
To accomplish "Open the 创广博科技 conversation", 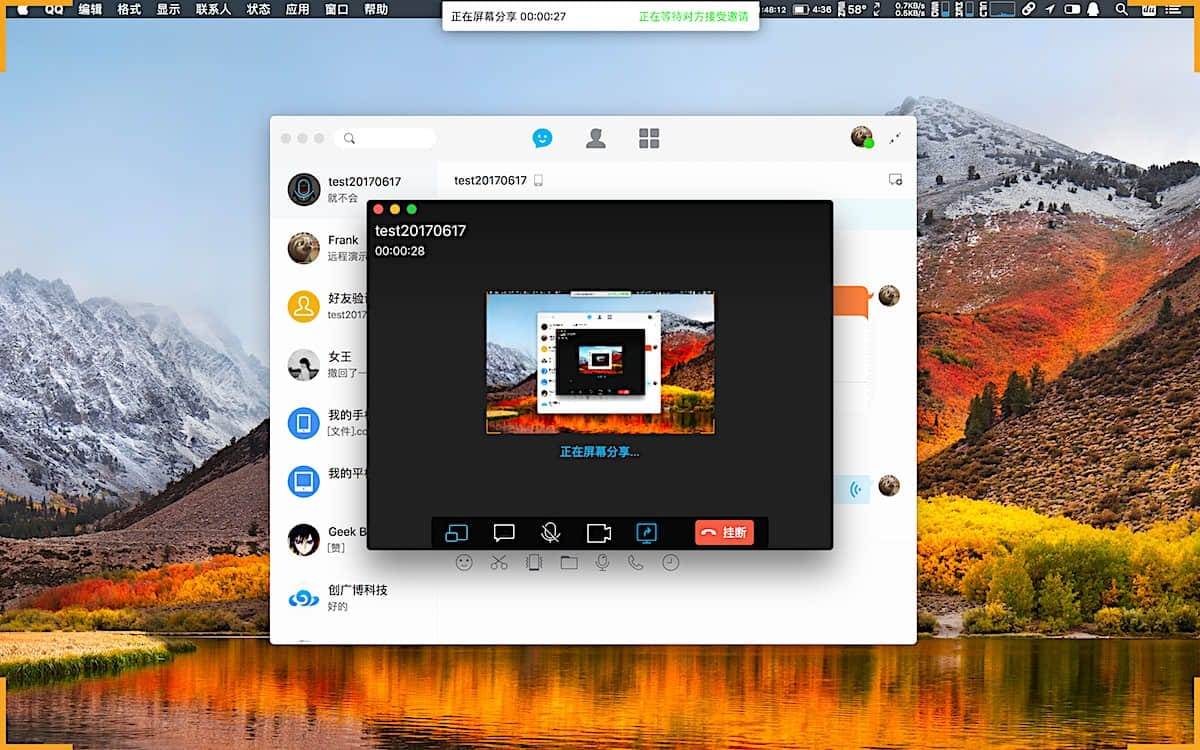I will point(354,597).
